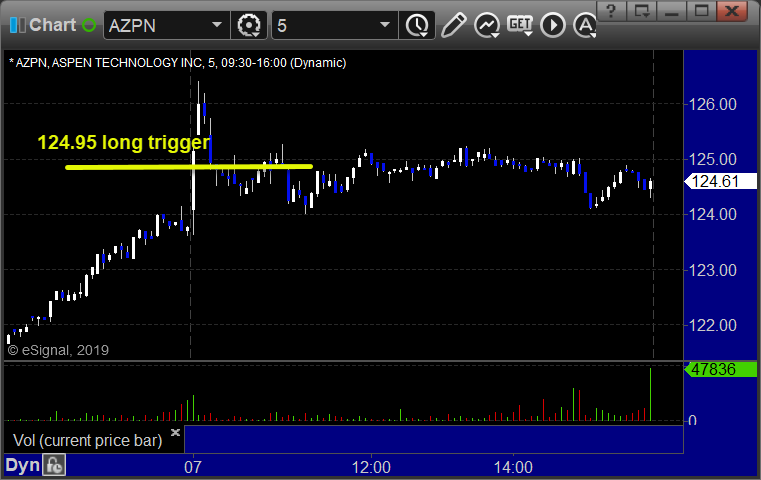Maximize the chart window

[x=701, y=10]
